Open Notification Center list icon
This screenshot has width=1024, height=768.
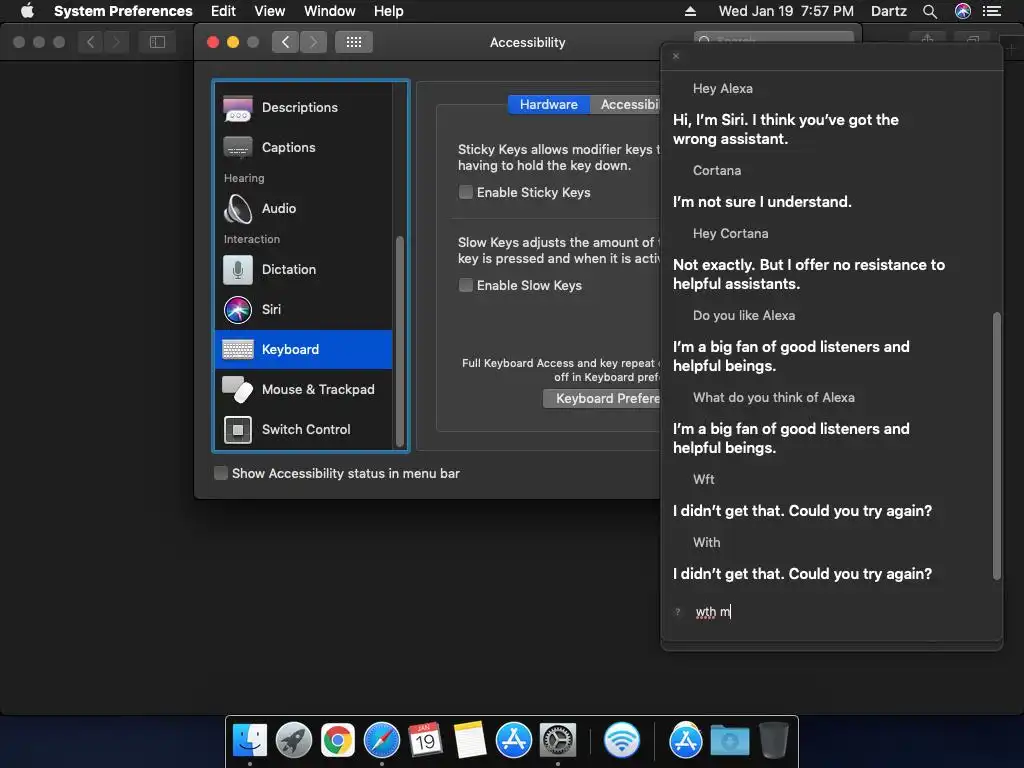[x=992, y=11]
